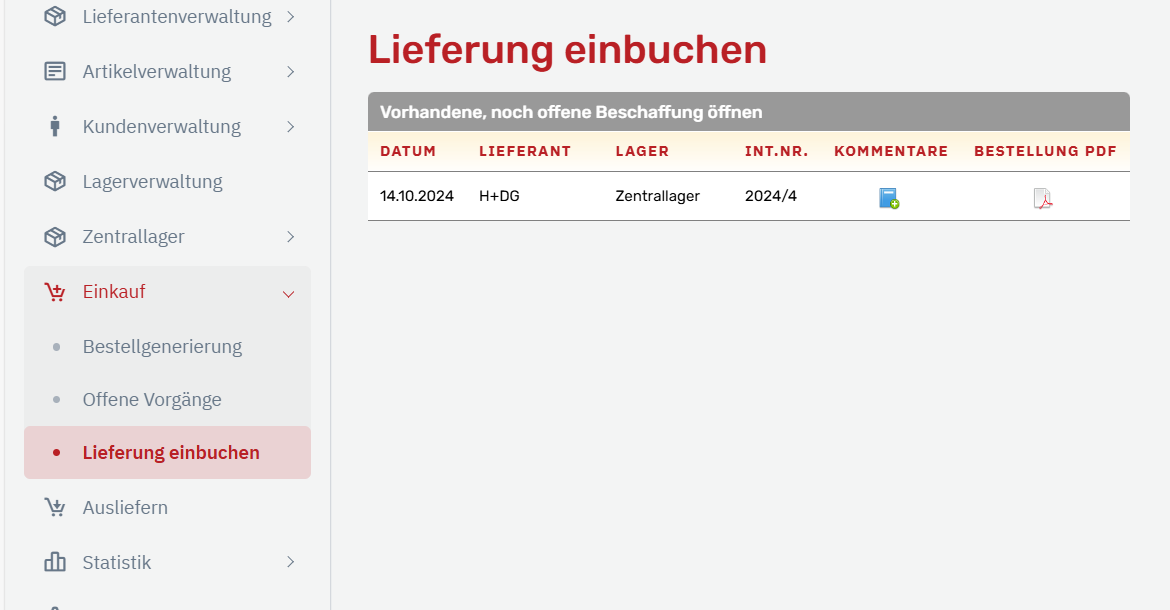Image resolution: width=1170 pixels, height=610 pixels.
Task: Go to Ausliefern
Action: coord(125,507)
